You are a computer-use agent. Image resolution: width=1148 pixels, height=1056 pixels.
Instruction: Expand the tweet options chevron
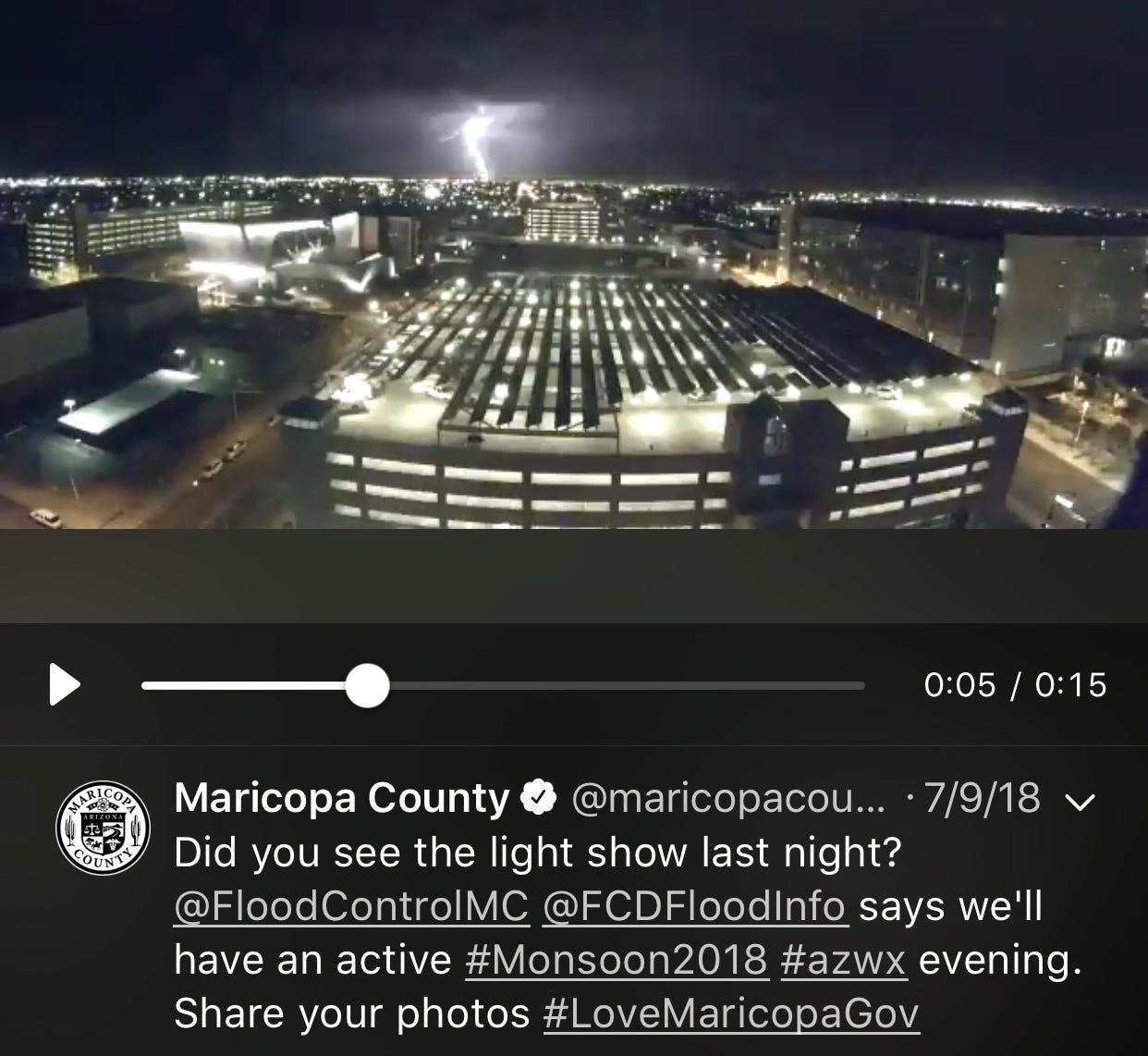pos(1081,801)
